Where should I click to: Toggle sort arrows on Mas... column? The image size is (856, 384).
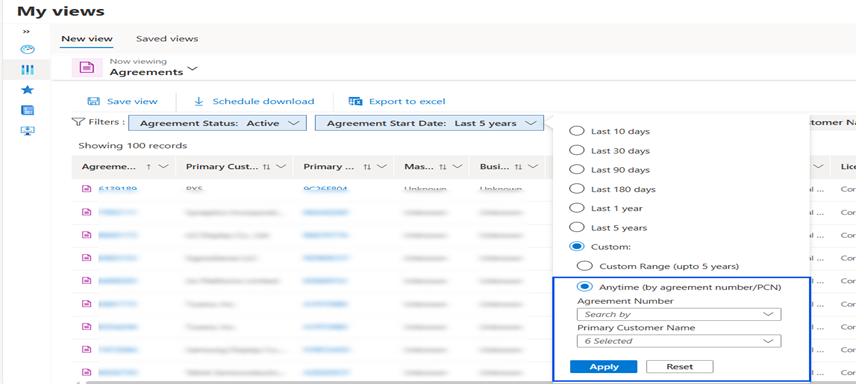click(x=443, y=167)
